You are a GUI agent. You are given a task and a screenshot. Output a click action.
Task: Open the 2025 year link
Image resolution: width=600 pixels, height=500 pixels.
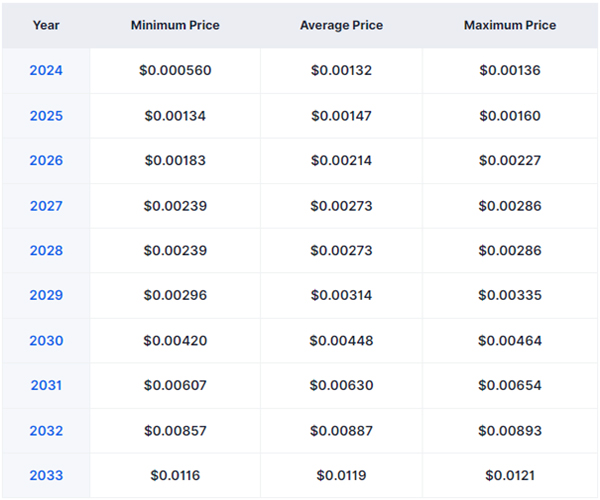46,116
